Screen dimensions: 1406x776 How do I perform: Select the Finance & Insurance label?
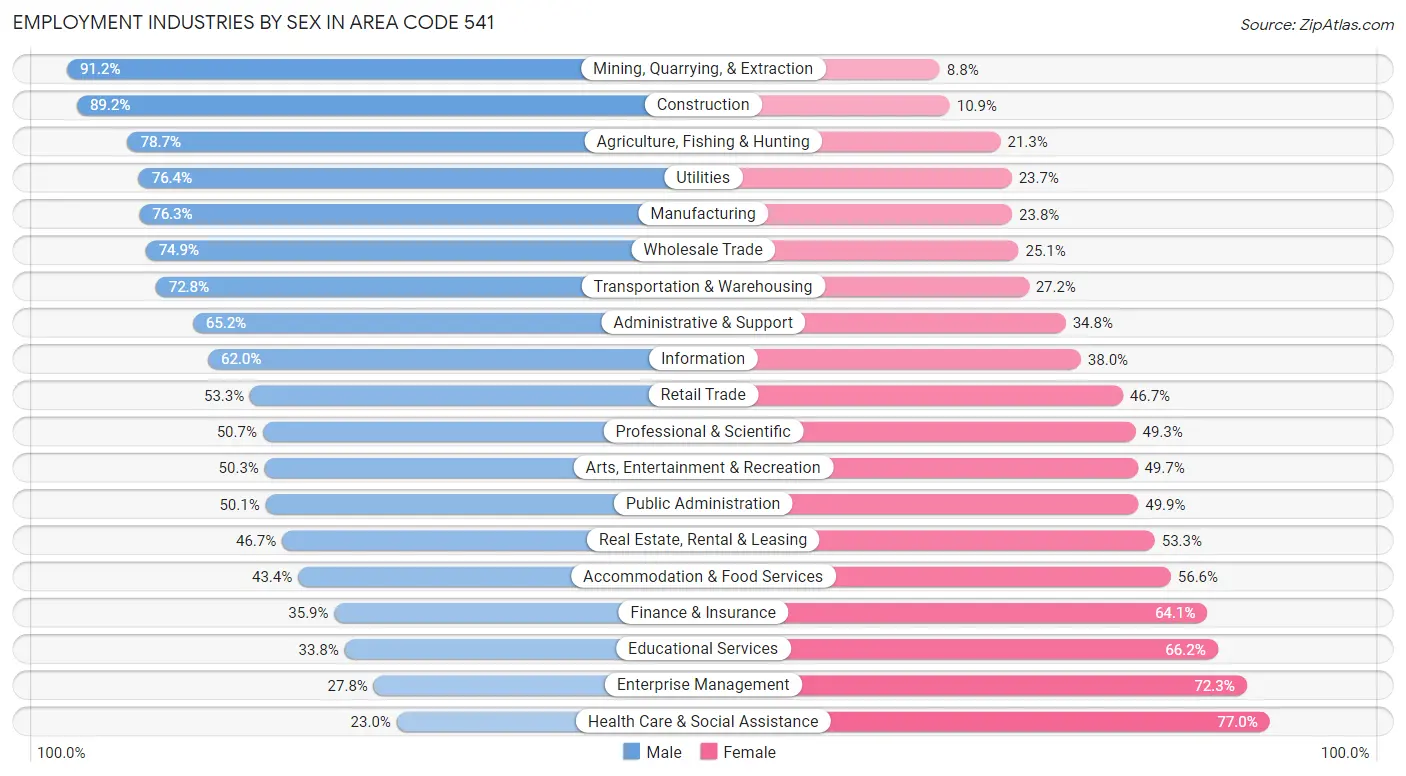tap(703, 613)
